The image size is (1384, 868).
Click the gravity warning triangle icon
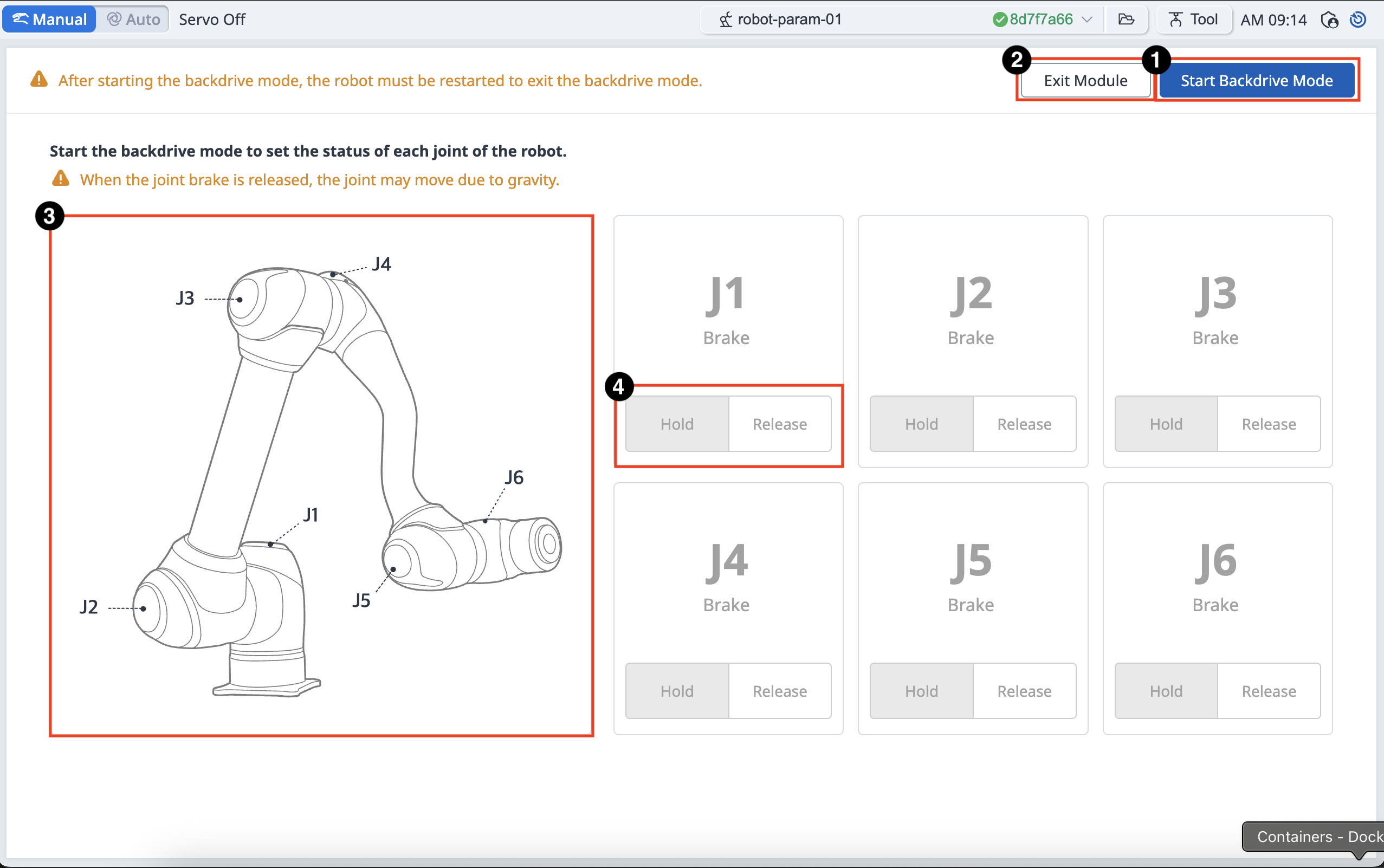coord(61,179)
